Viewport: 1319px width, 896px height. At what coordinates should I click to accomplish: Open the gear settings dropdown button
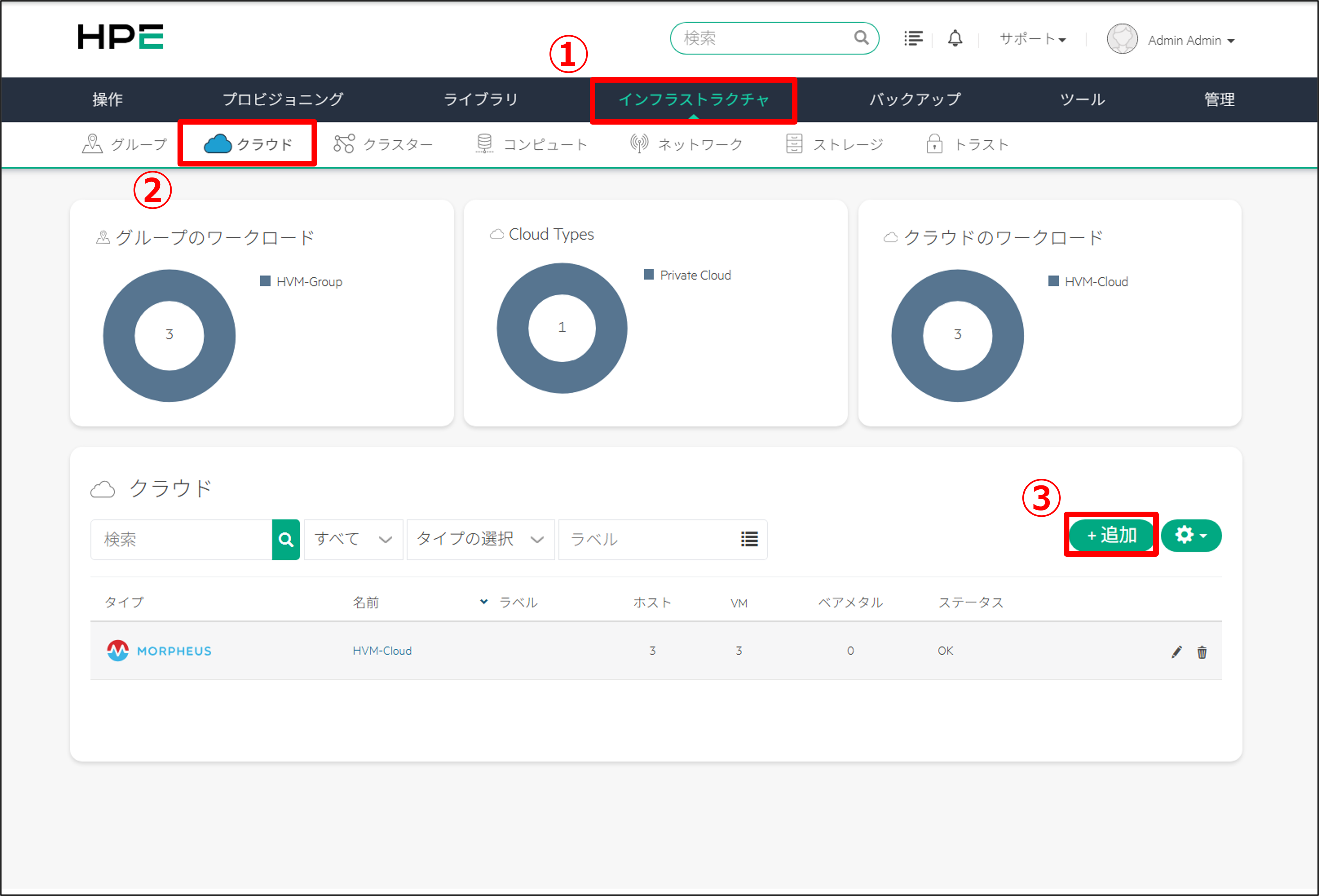pos(1191,535)
